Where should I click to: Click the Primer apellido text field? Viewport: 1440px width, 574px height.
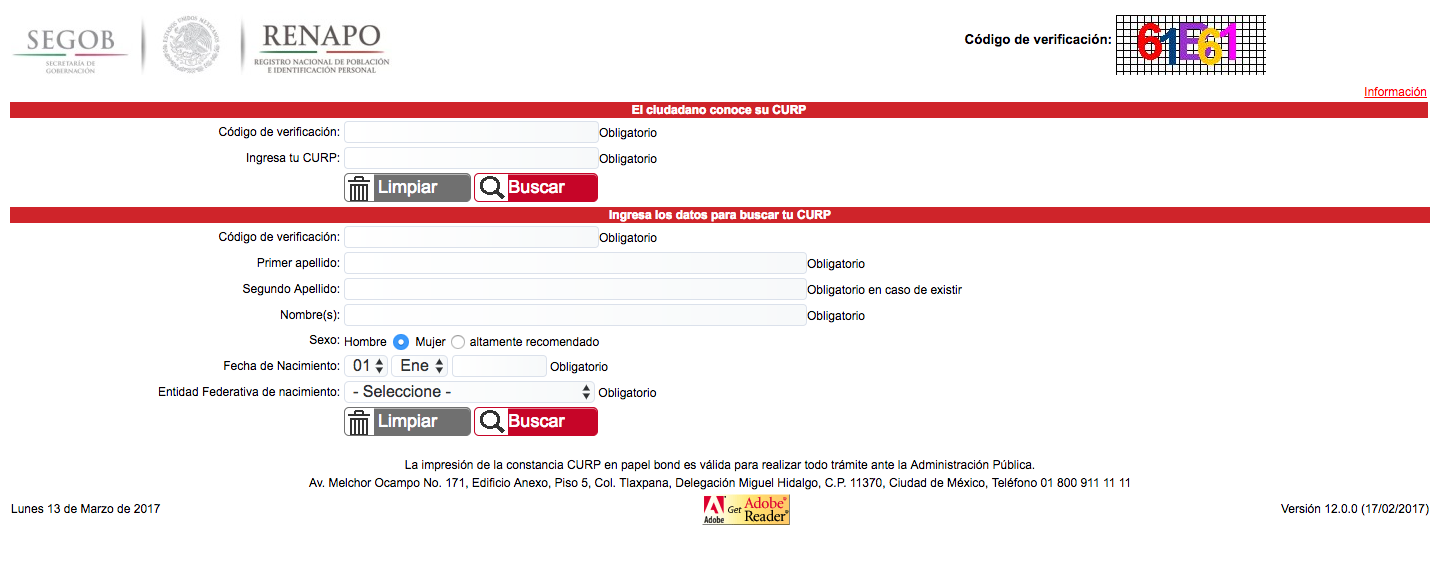coord(575,263)
